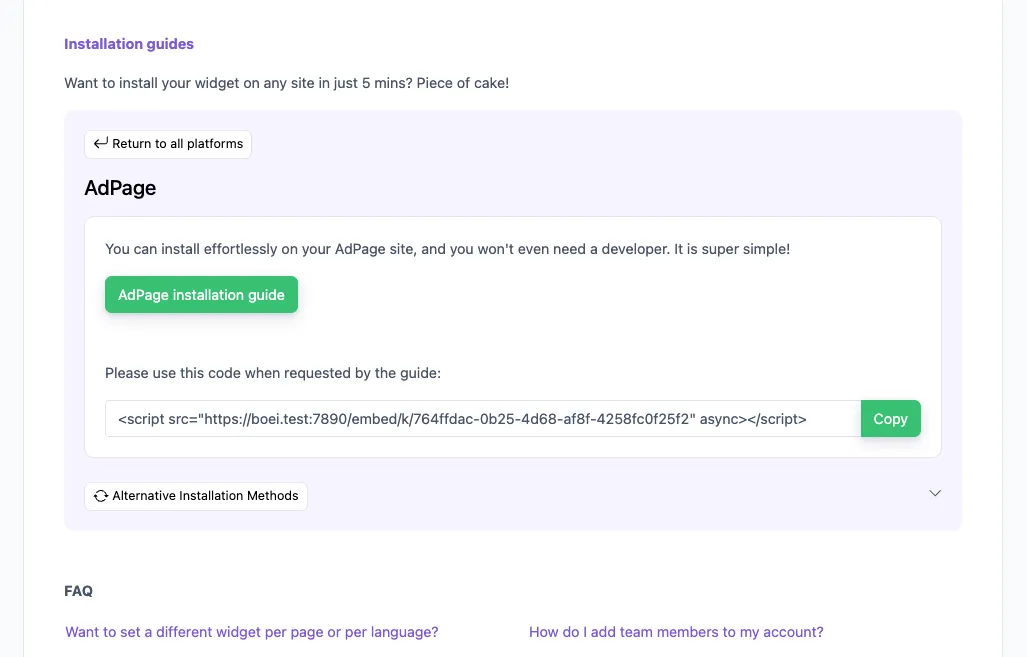The image size is (1027, 657).
Task: Open the Alternative Installation Methods section
Action: tap(196, 495)
